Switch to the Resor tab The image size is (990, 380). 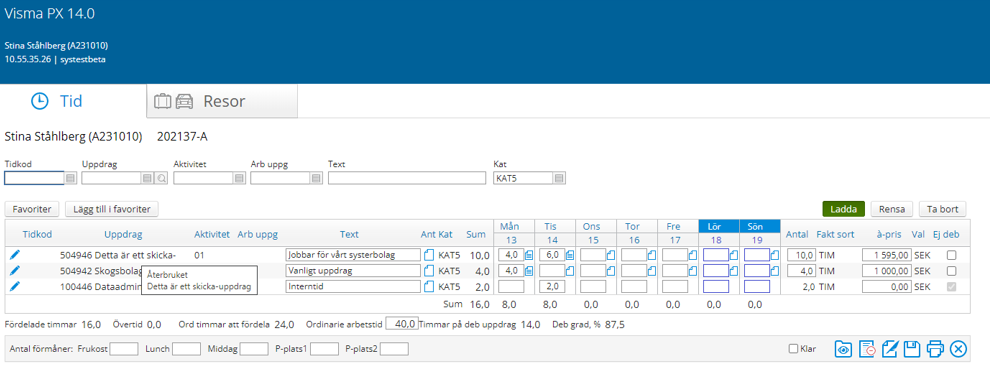[x=222, y=101]
